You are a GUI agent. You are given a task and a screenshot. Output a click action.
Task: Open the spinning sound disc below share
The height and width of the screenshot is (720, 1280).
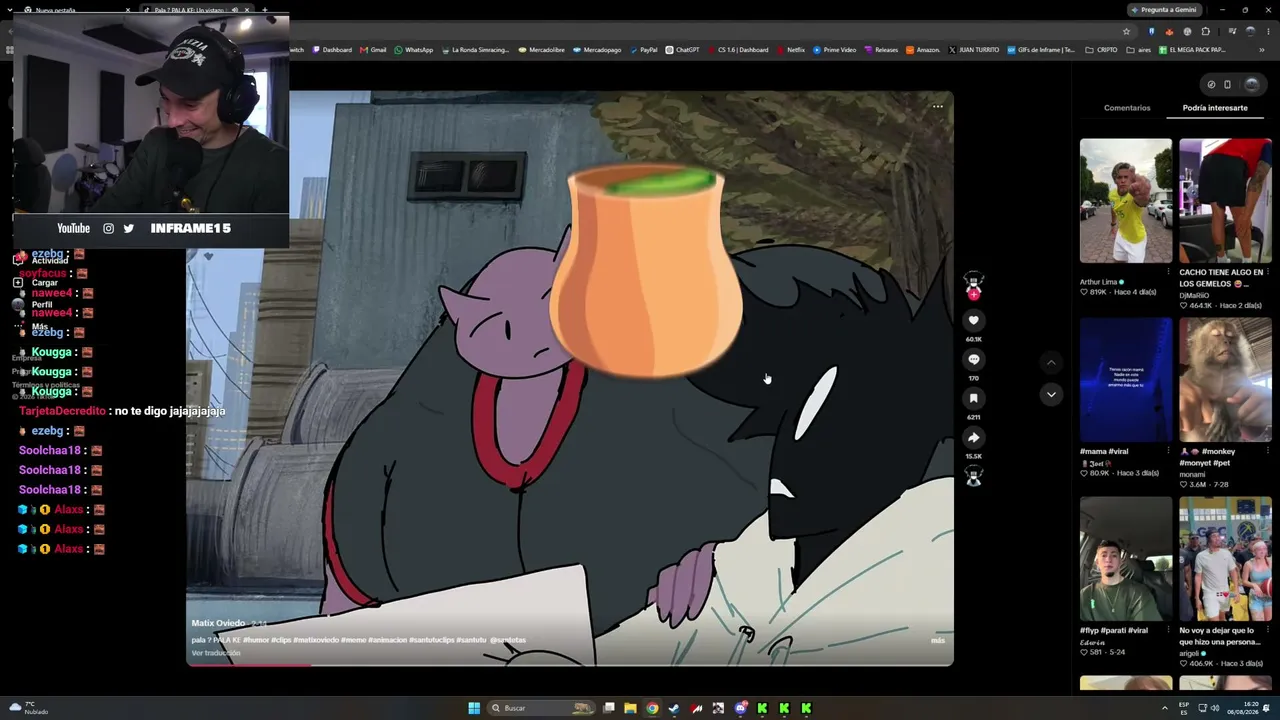click(973, 477)
